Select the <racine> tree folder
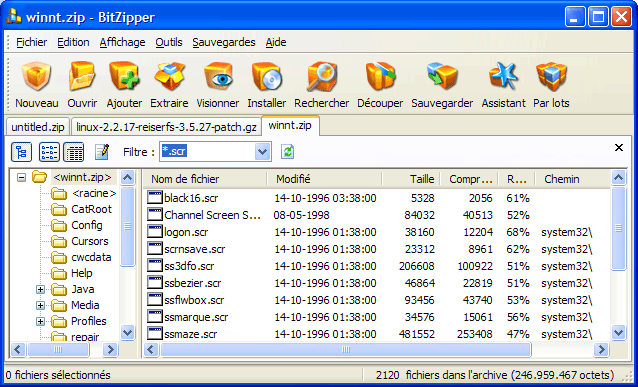The width and height of the screenshot is (638, 387). 94,193
